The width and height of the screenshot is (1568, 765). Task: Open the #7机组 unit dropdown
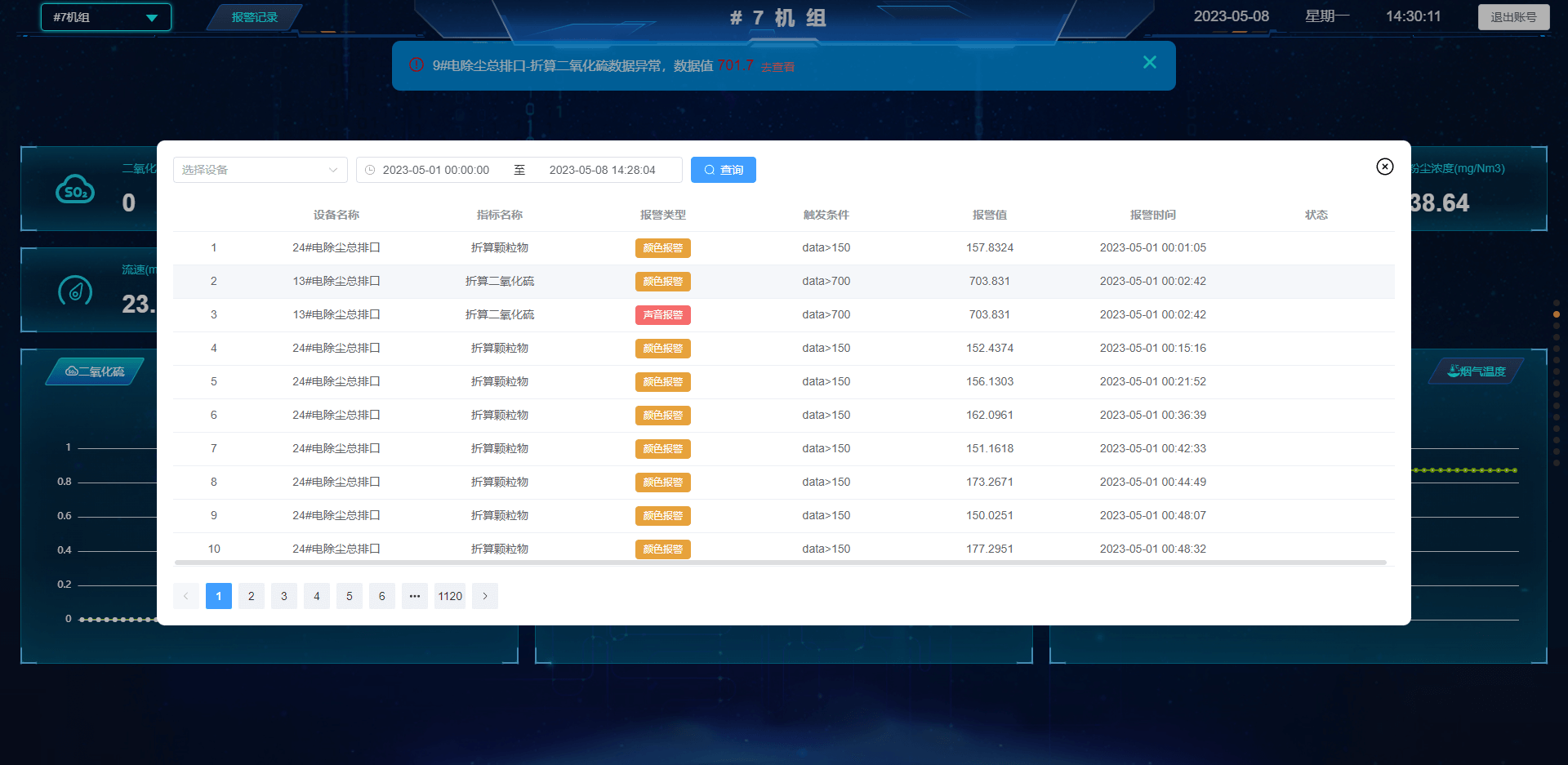[x=106, y=17]
